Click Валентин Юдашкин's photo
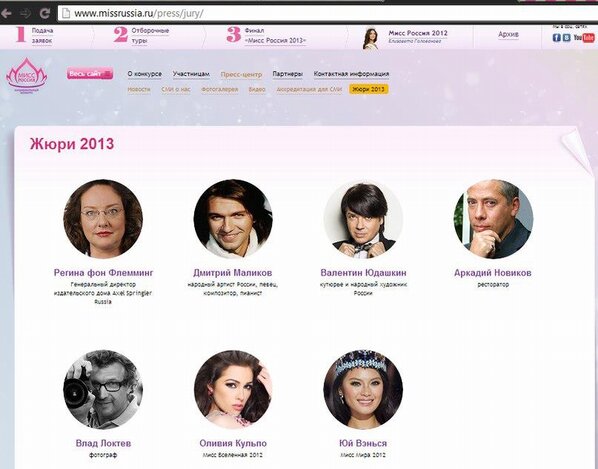Viewport: 598px width, 469px height. click(x=363, y=219)
